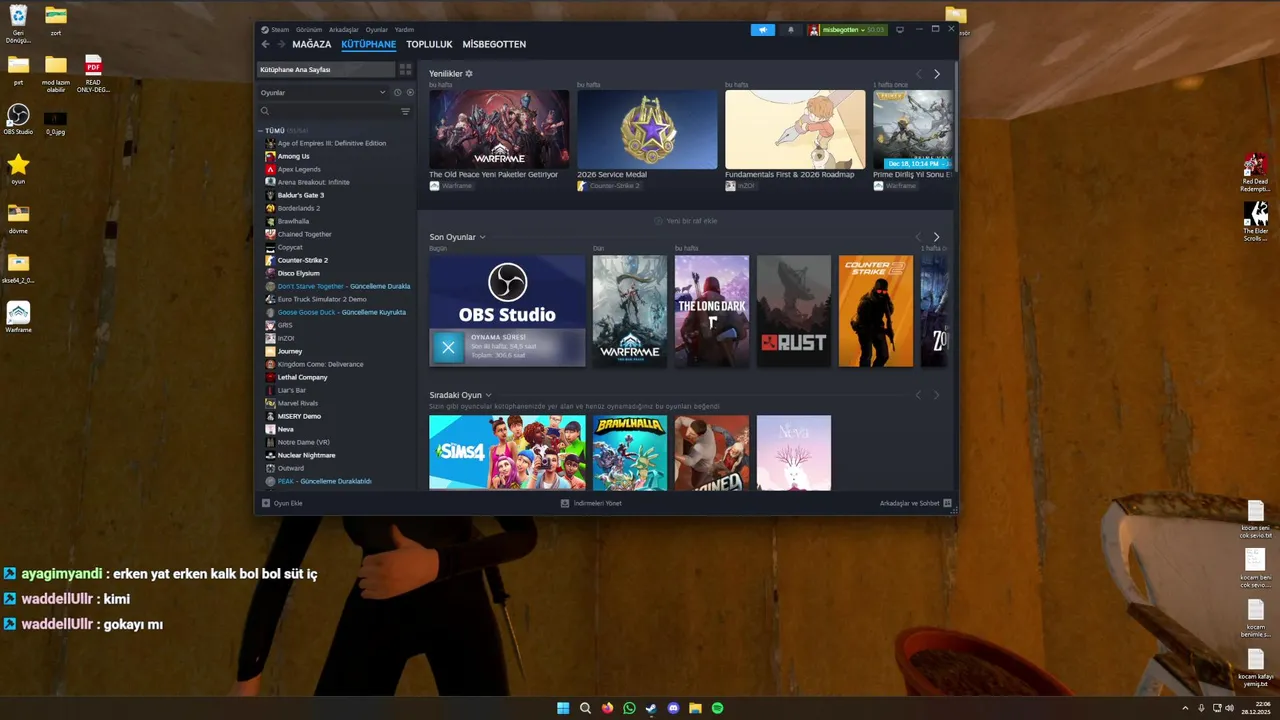Select the Warframe desktop shortcut

pos(18,317)
